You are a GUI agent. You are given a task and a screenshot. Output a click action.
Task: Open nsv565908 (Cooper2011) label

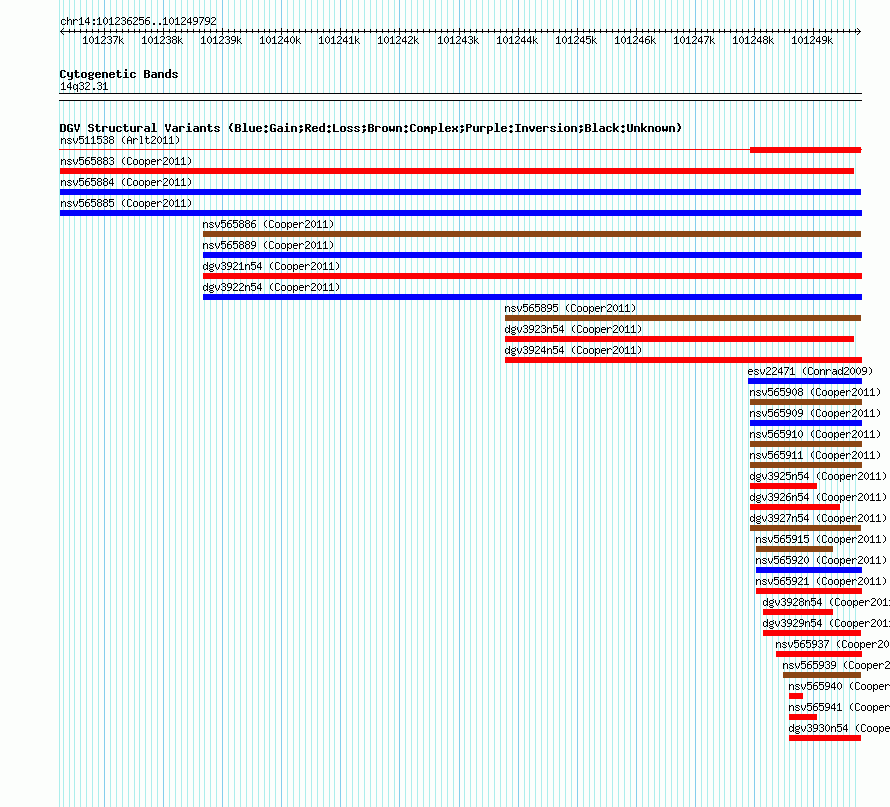815,392
